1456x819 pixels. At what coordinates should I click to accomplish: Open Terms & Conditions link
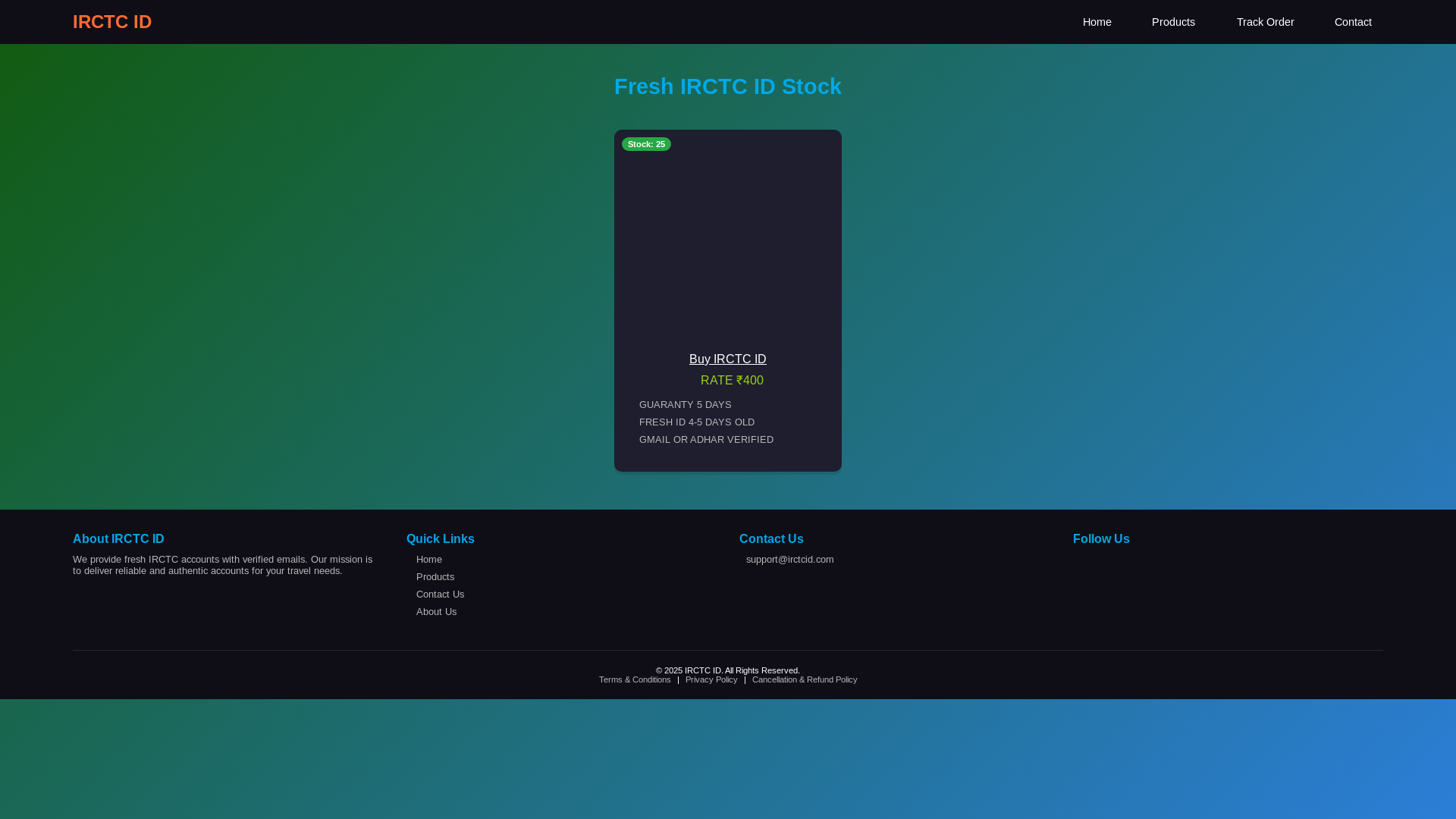tap(635, 679)
